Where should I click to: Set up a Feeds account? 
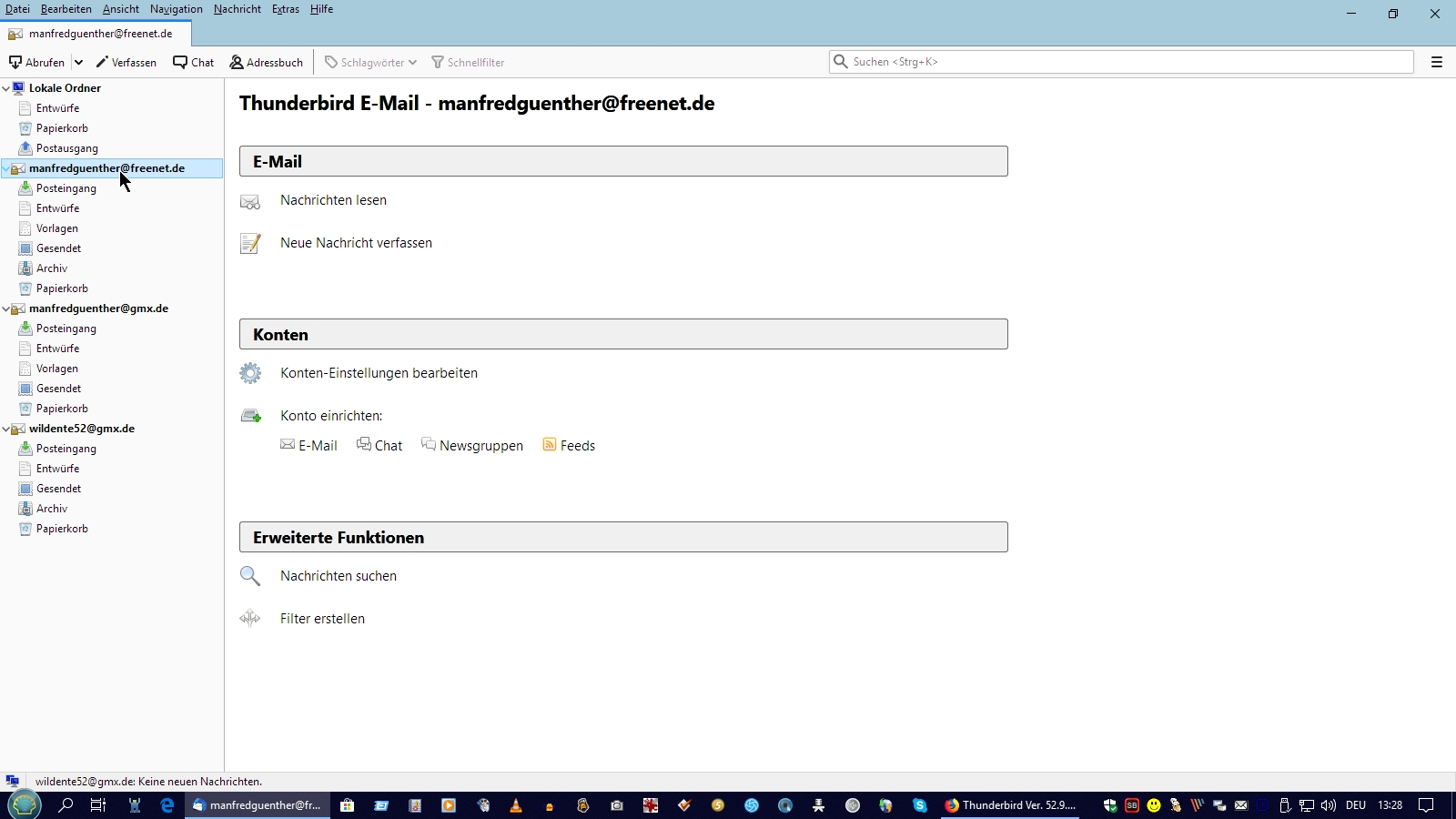pos(569,445)
